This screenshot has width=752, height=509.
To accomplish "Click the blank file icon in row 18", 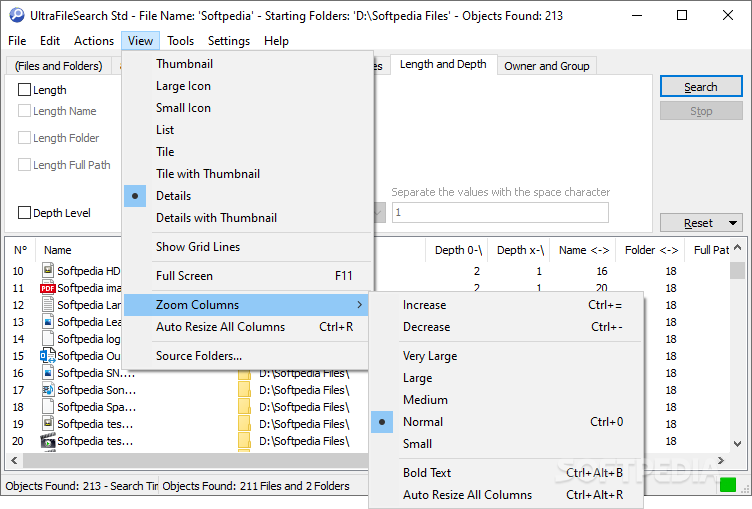I will [x=48, y=407].
